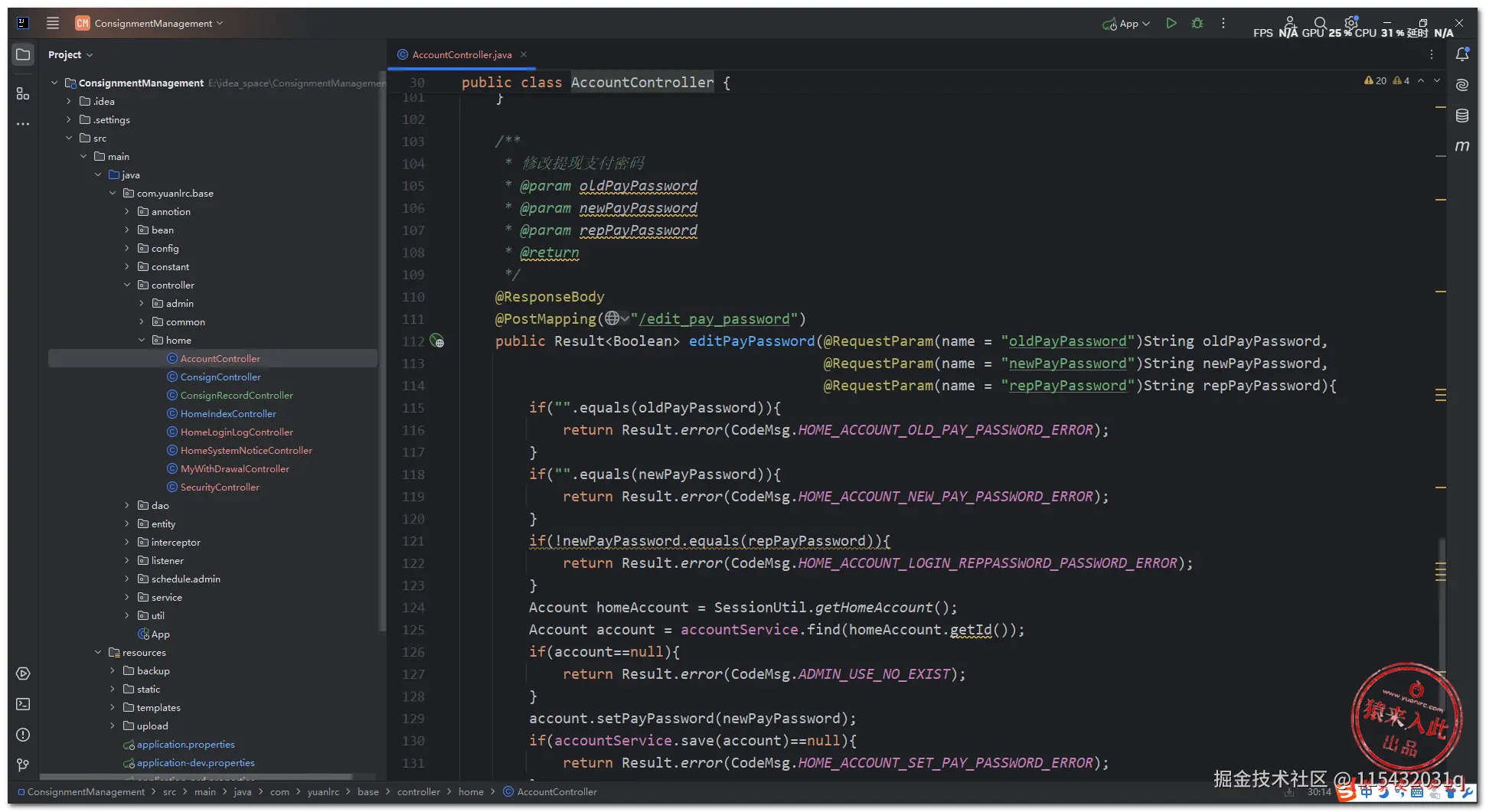Collapse the ConsignmentManagement root node

[54, 83]
